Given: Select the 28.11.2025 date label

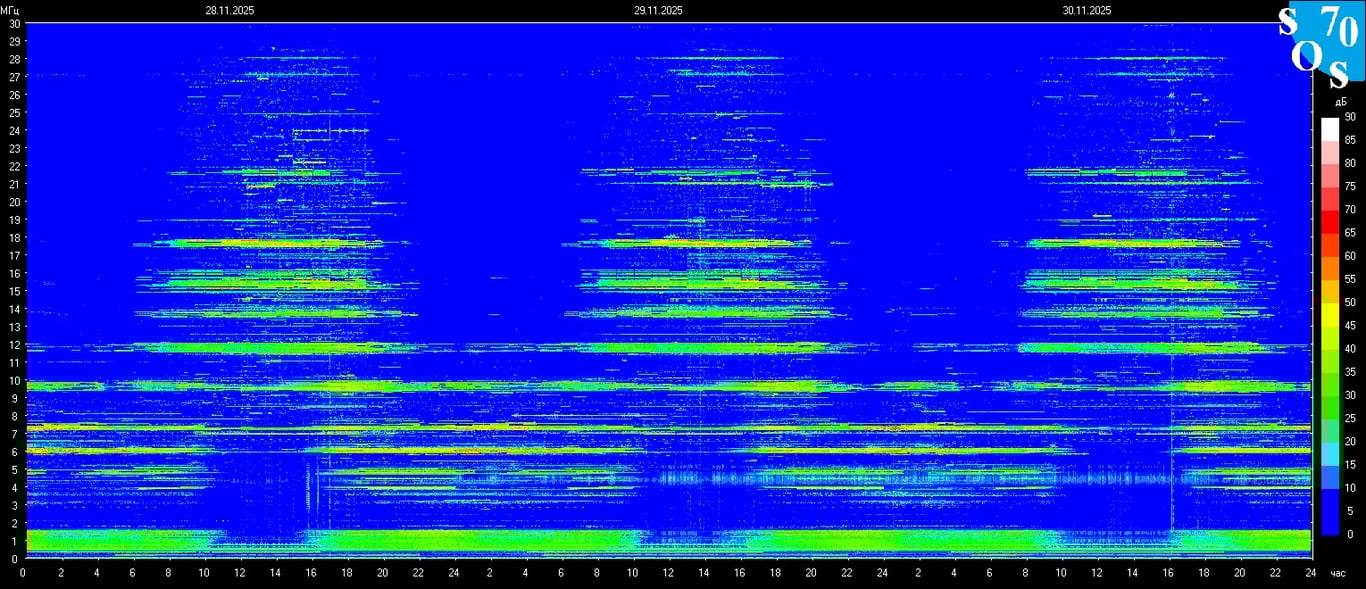Looking at the screenshot, I should 230,10.
